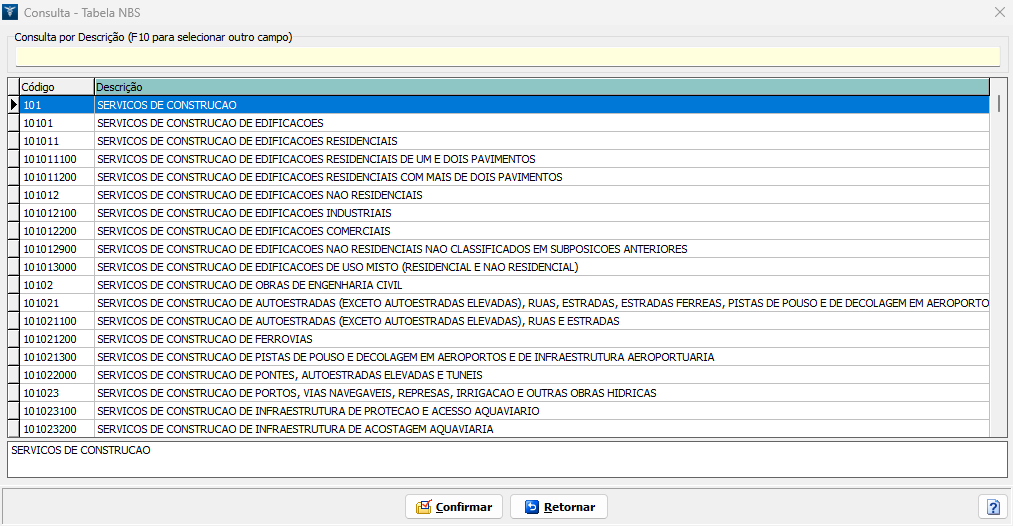Select the current row indicator arrow for 101
The width and height of the screenshot is (1013, 526).
coord(13,105)
